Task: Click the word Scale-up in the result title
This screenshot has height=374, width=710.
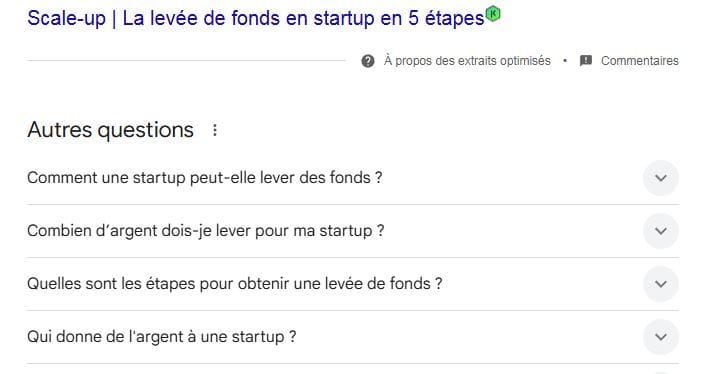Action: coord(66,19)
